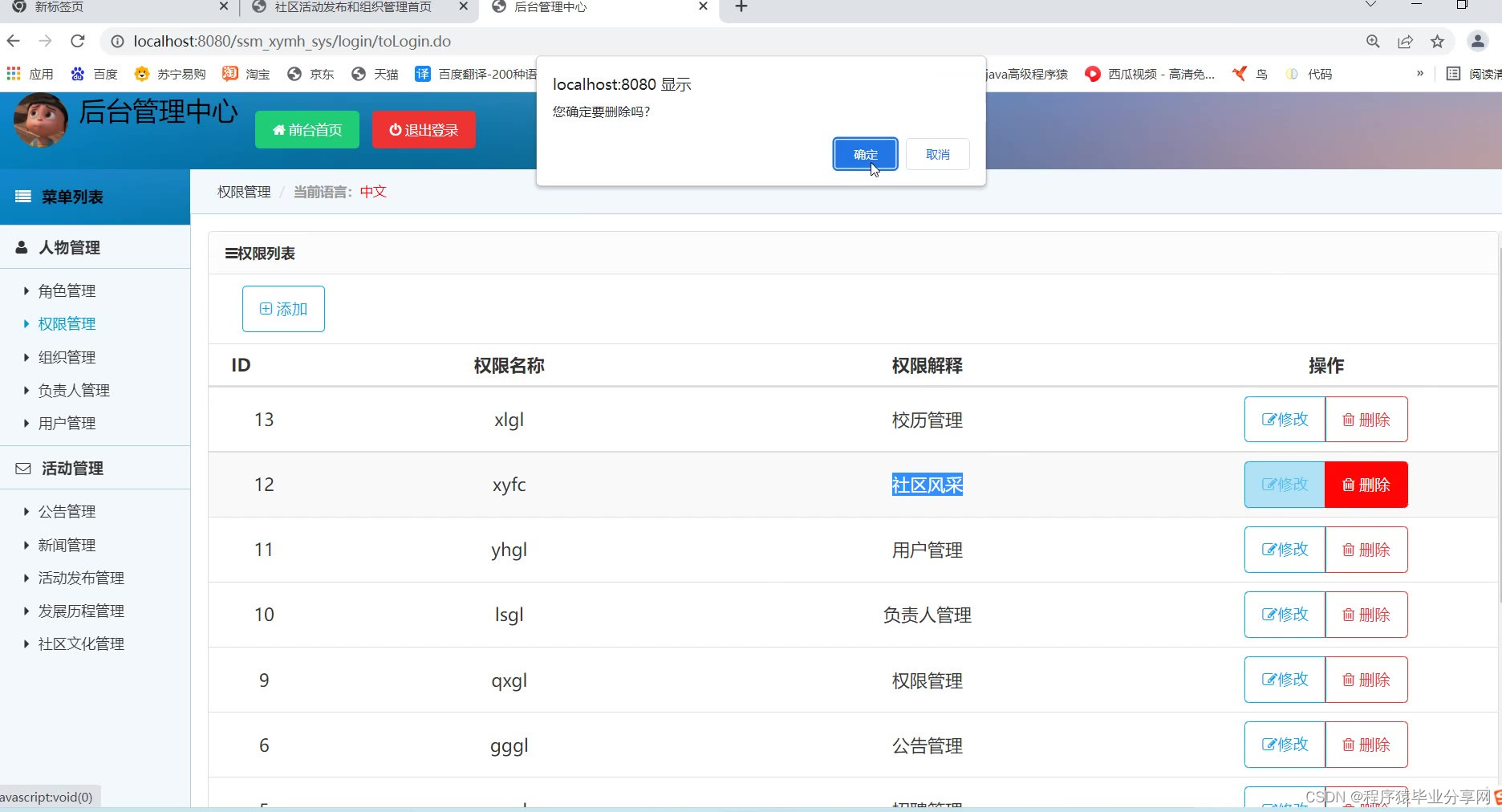The width and height of the screenshot is (1502, 812).
Task: Open 用户管理 in sidebar menu
Action: (67, 423)
